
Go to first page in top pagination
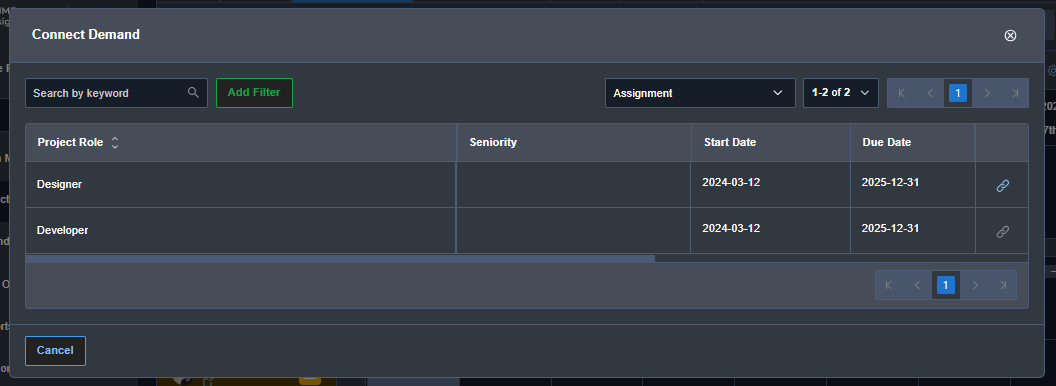[x=902, y=93]
